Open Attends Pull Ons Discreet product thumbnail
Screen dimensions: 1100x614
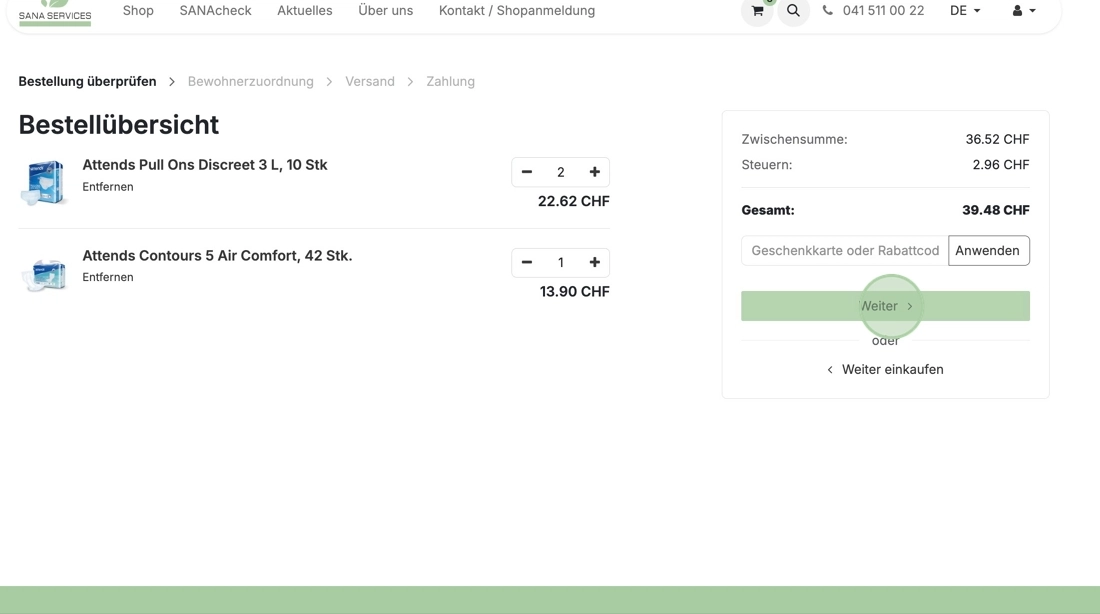click(x=43, y=182)
